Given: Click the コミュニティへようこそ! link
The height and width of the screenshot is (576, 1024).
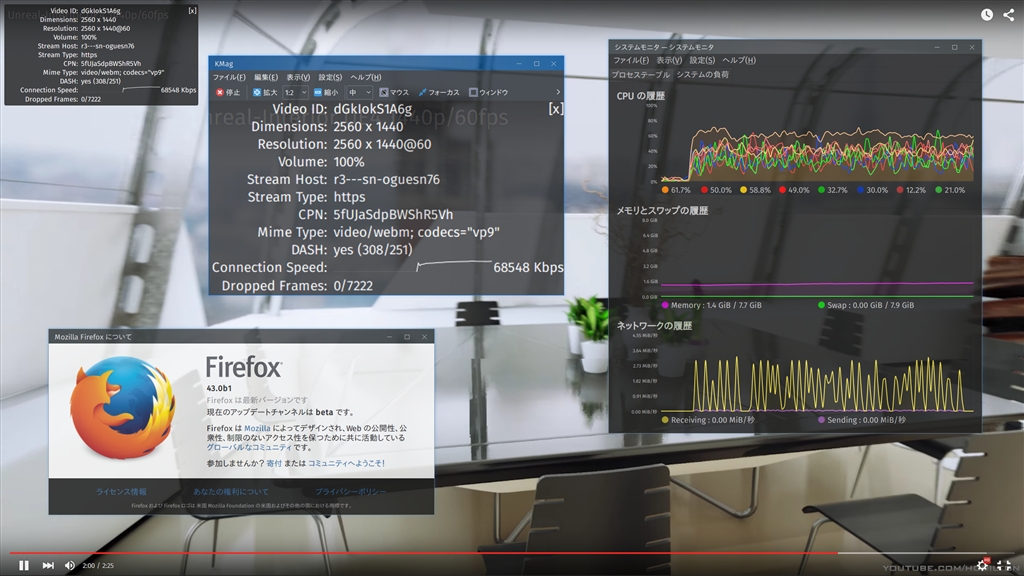Looking at the screenshot, I should pyautogui.click(x=346, y=463).
